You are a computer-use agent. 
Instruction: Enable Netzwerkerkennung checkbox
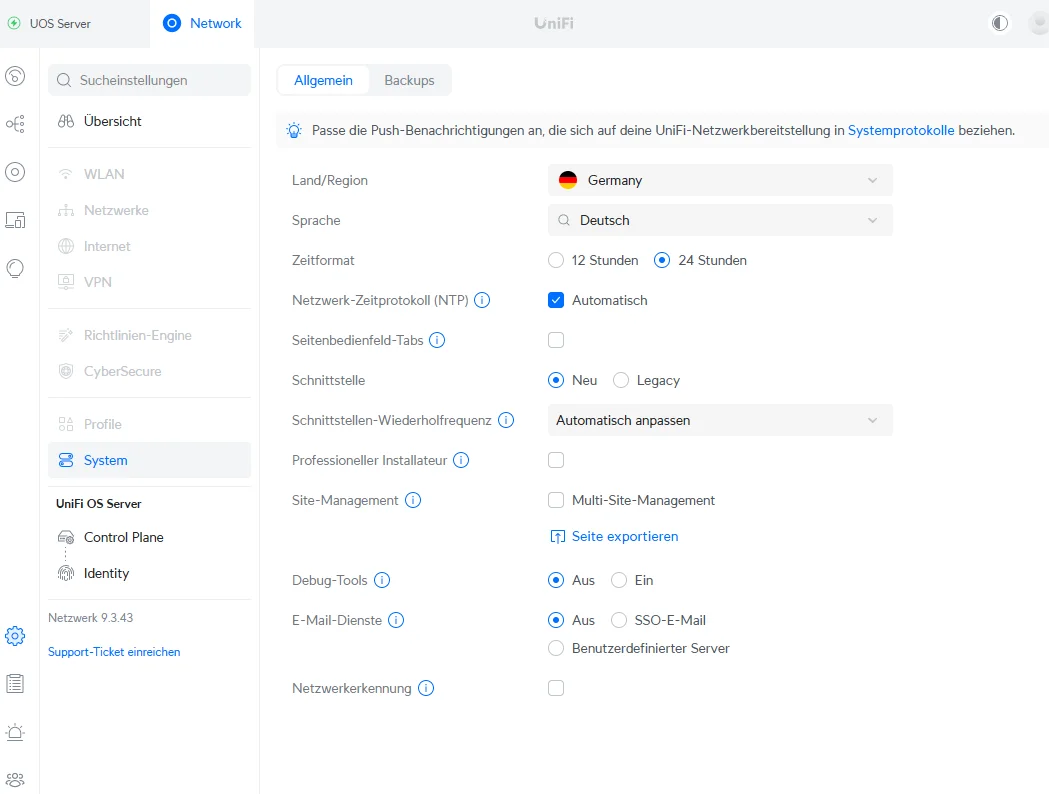point(556,688)
